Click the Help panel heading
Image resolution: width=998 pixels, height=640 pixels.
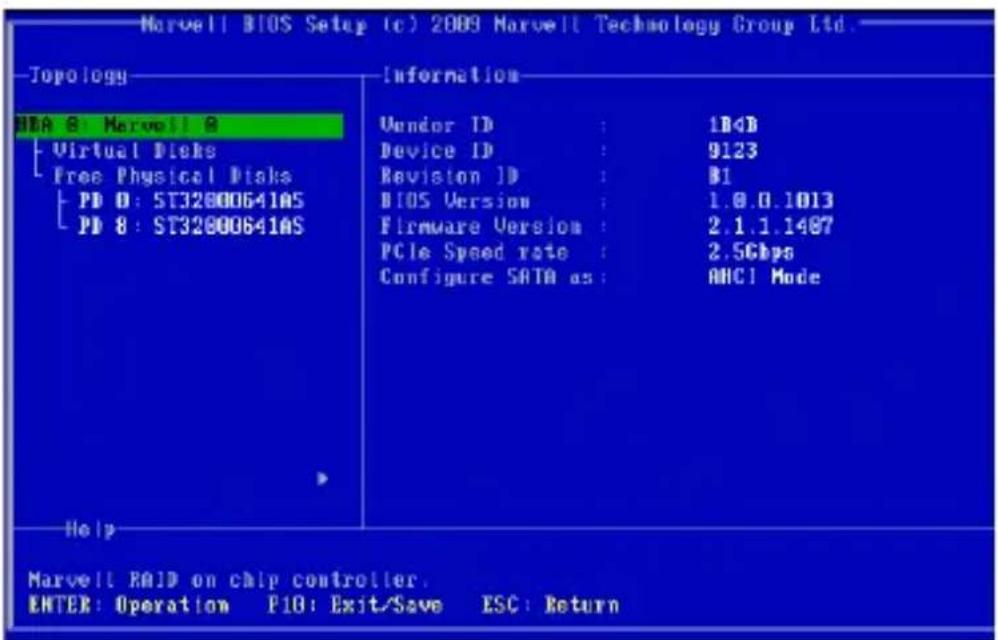tap(90, 529)
